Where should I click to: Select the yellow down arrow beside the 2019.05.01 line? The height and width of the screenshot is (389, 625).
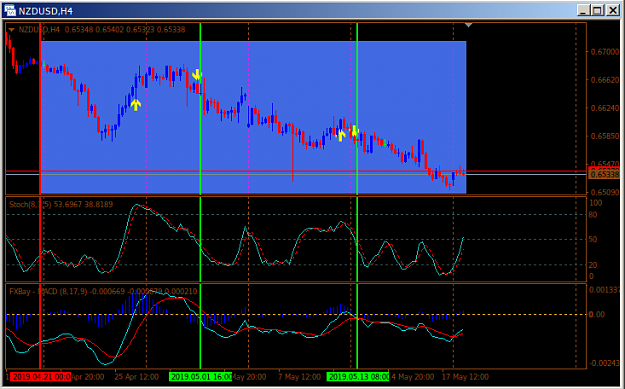tap(197, 75)
